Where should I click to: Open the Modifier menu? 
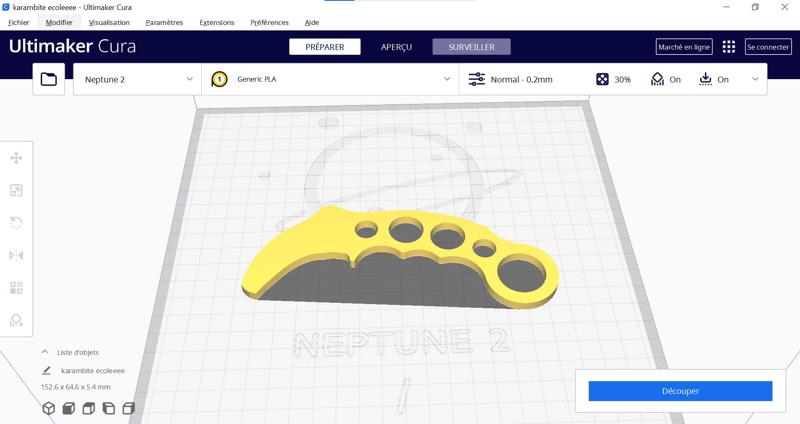pos(59,22)
